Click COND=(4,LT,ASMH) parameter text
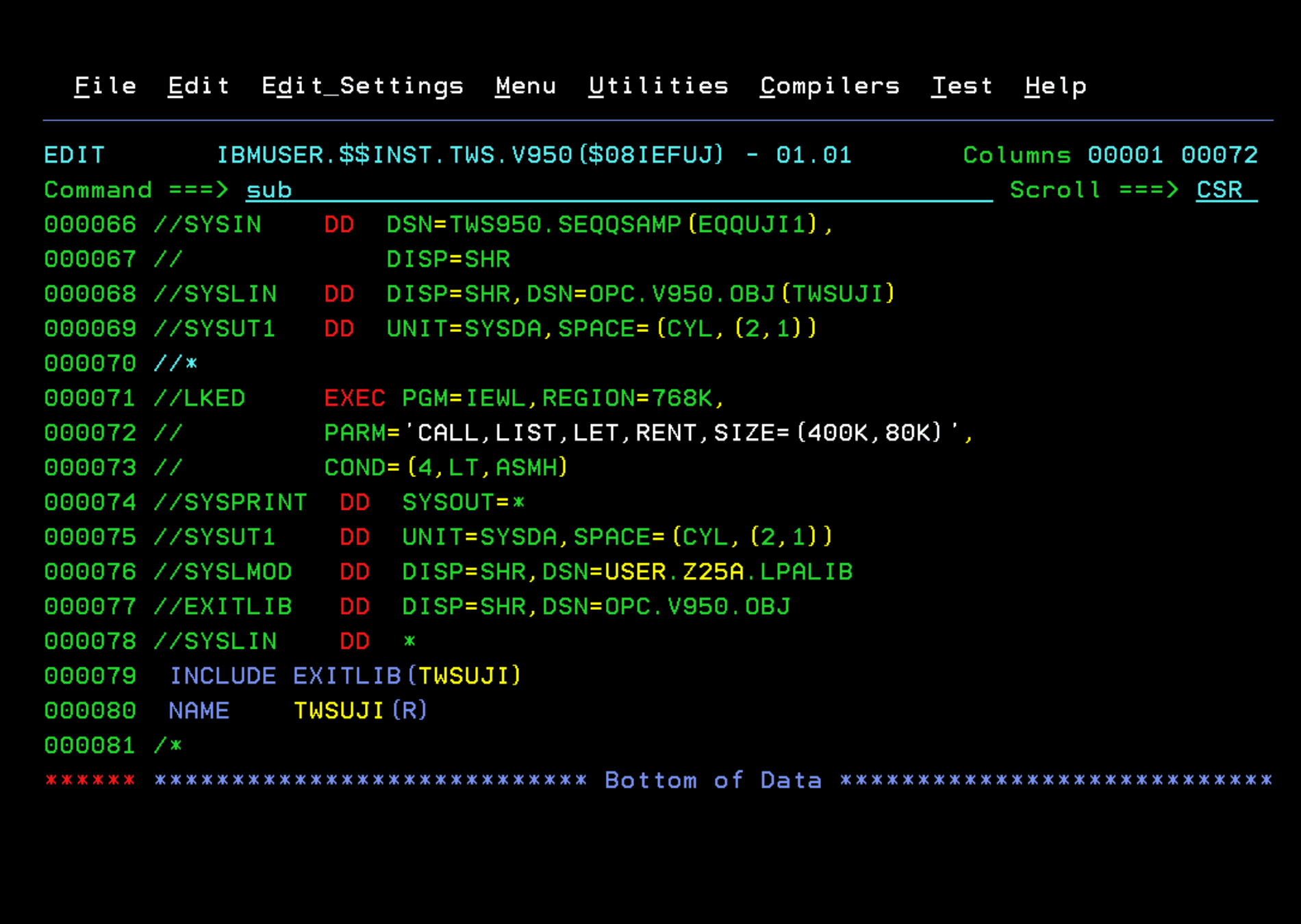 tap(446, 468)
